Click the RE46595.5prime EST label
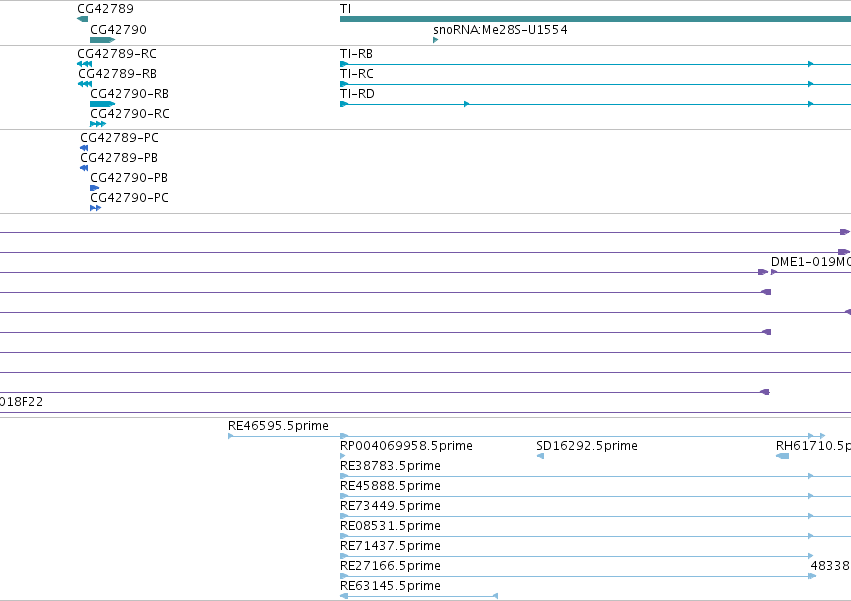Viewport: 851px width, 601px height. pos(278,426)
